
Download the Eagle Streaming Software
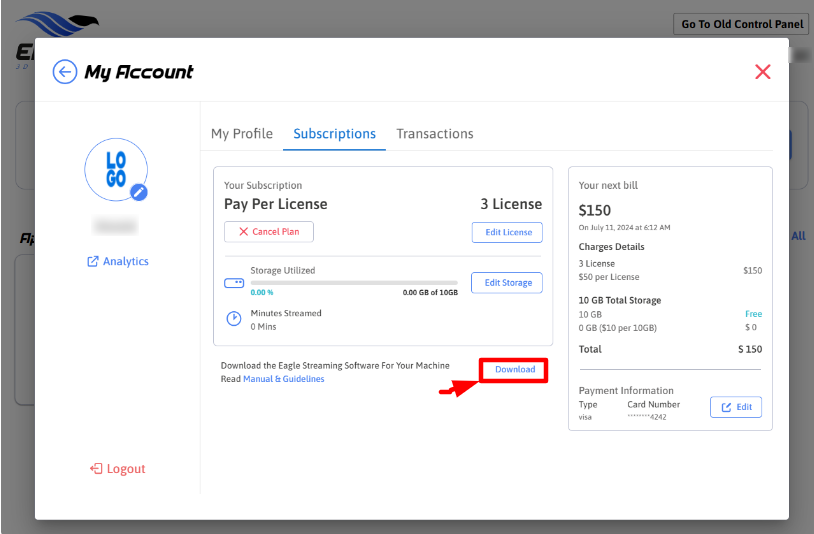(515, 370)
